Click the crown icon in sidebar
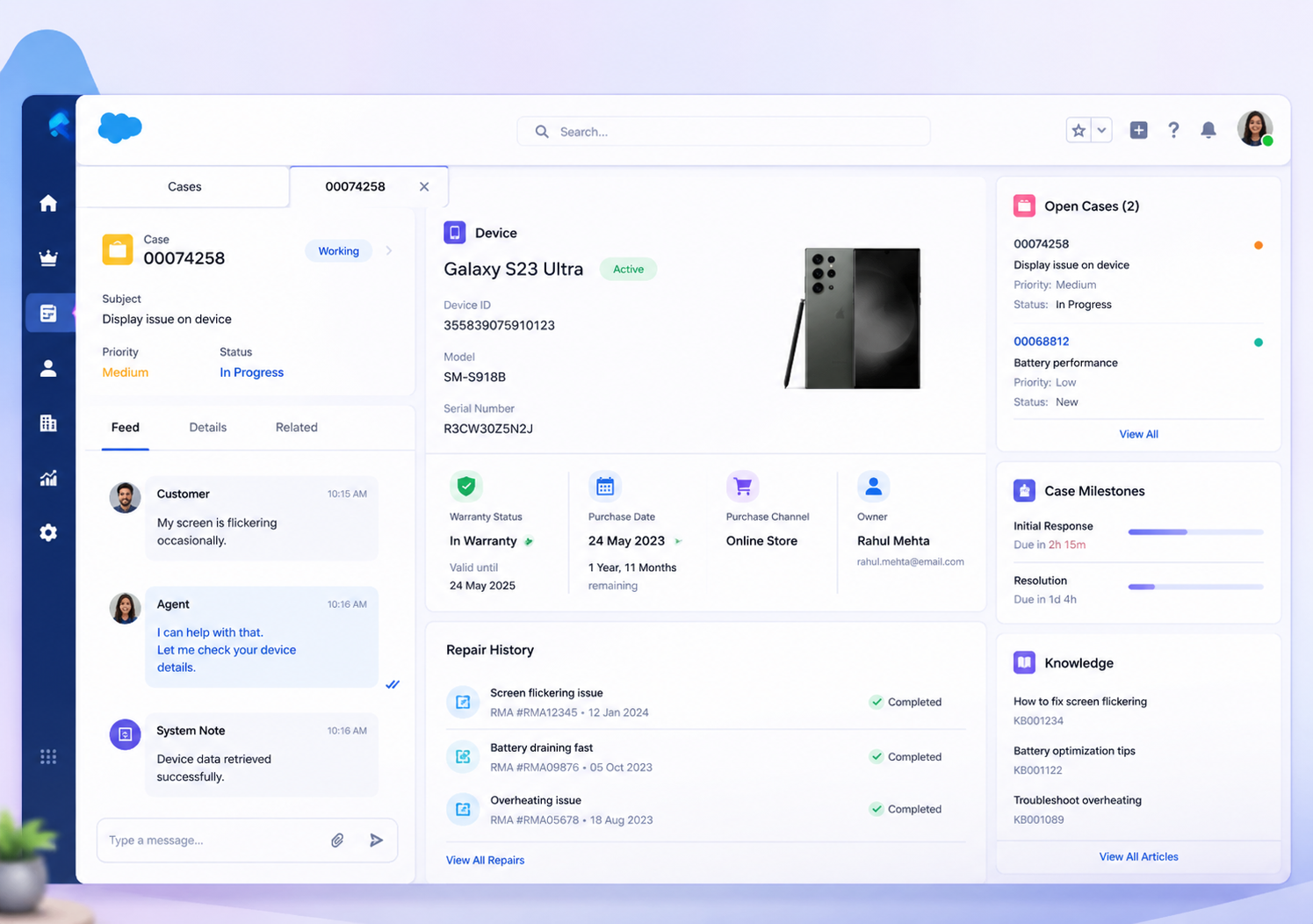The image size is (1313, 924). pos(48,258)
